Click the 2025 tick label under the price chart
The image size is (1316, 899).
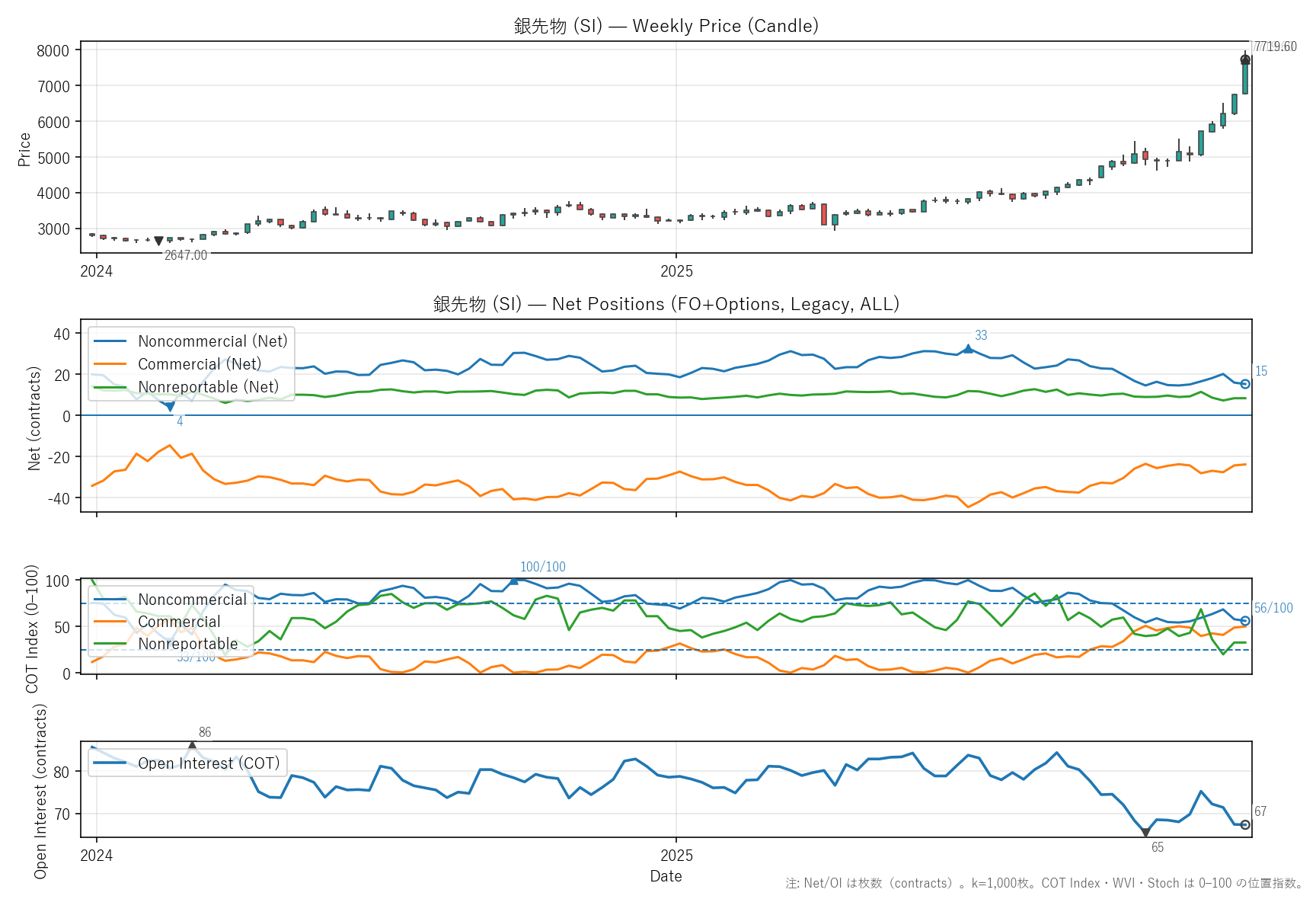(x=676, y=271)
